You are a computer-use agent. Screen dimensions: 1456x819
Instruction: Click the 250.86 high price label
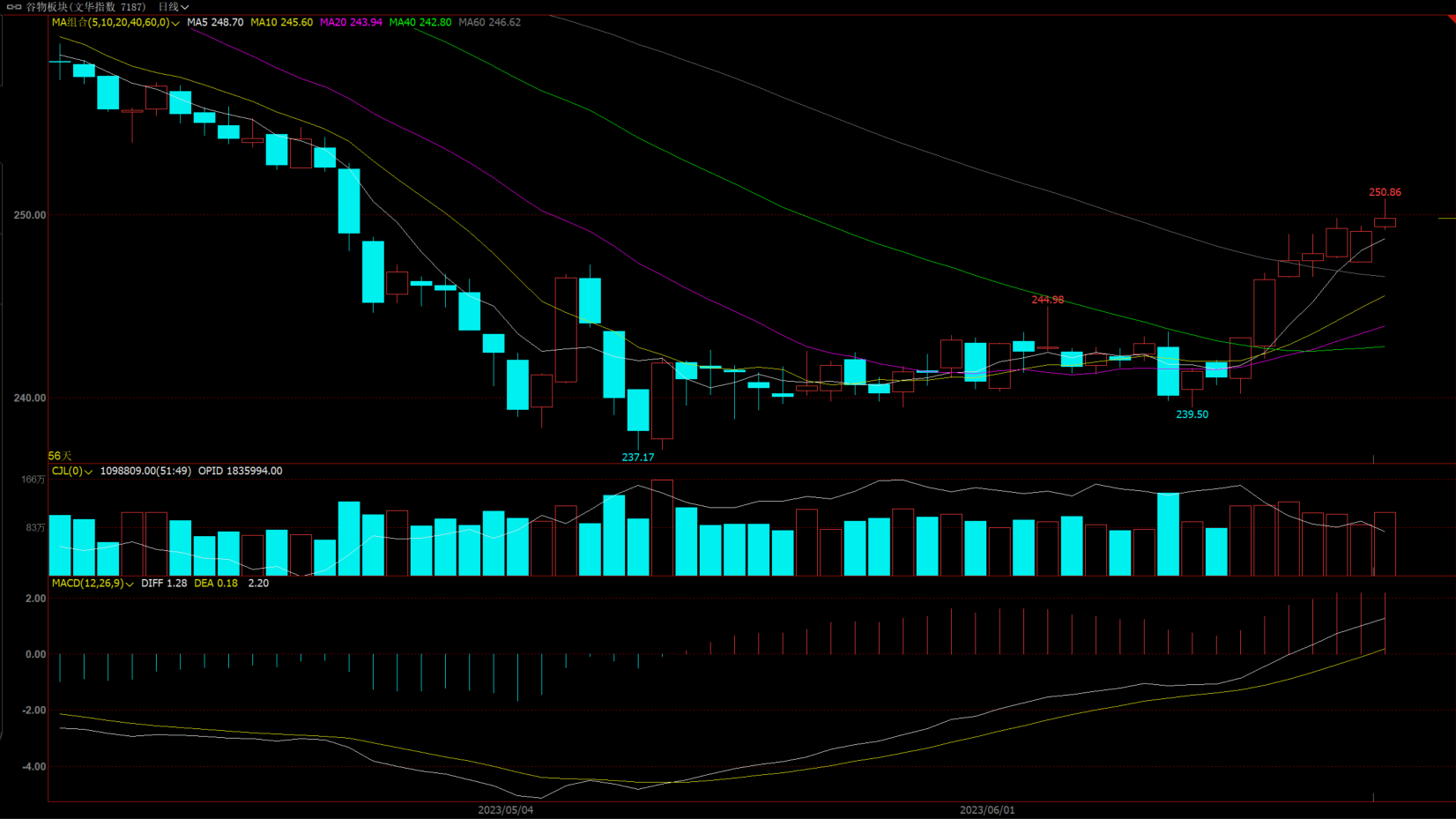tap(1385, 192)
